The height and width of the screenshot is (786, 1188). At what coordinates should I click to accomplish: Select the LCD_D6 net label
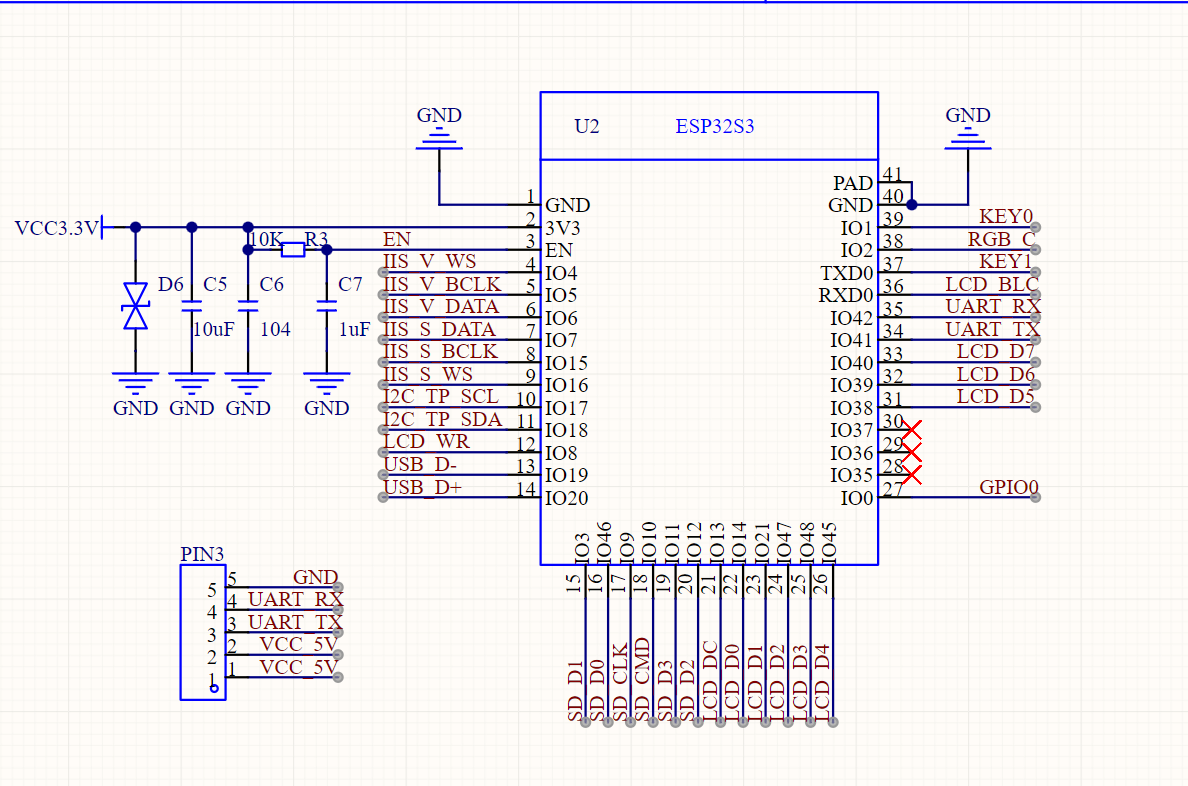coord(996,374)
